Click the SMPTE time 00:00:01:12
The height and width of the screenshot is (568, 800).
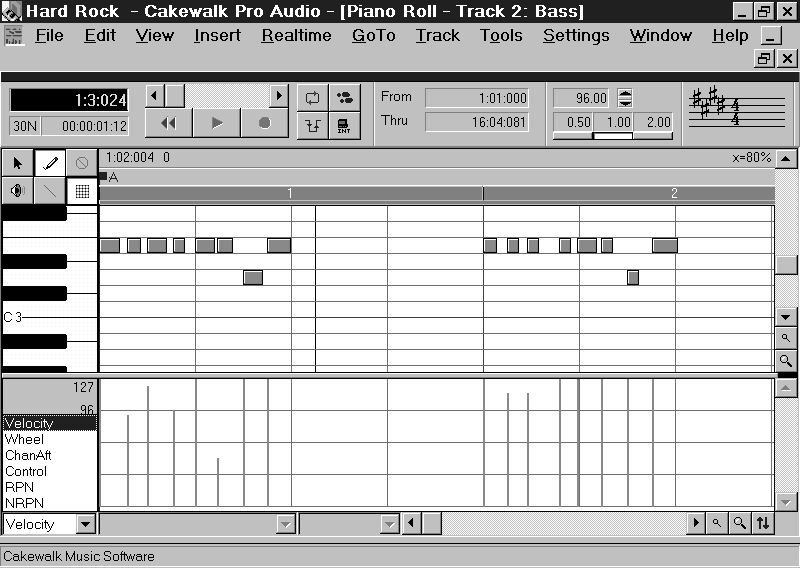[85, 126]
